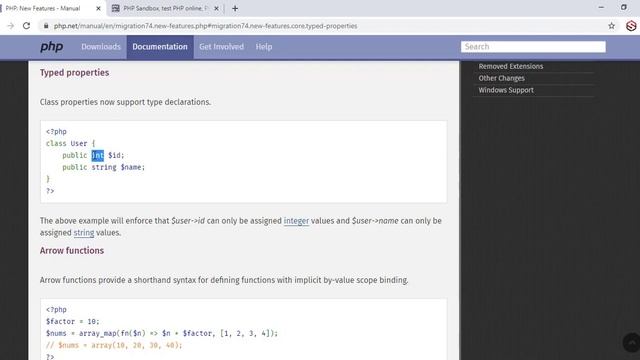Click the scroll-to-top arrow button
This screenshot has height=360, width=640.
point(631,342)
